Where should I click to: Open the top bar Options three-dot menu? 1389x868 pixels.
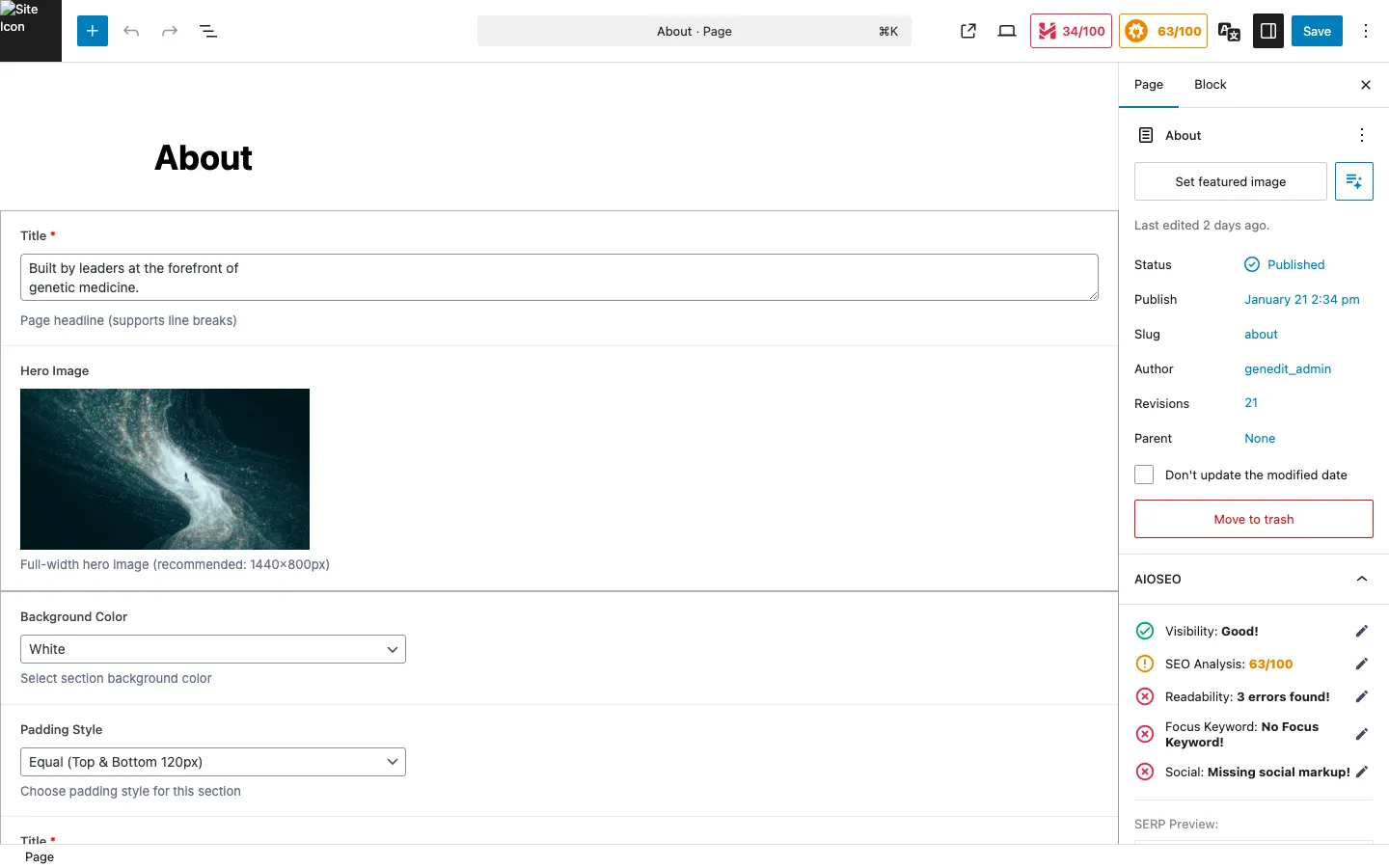point(1366,31)
